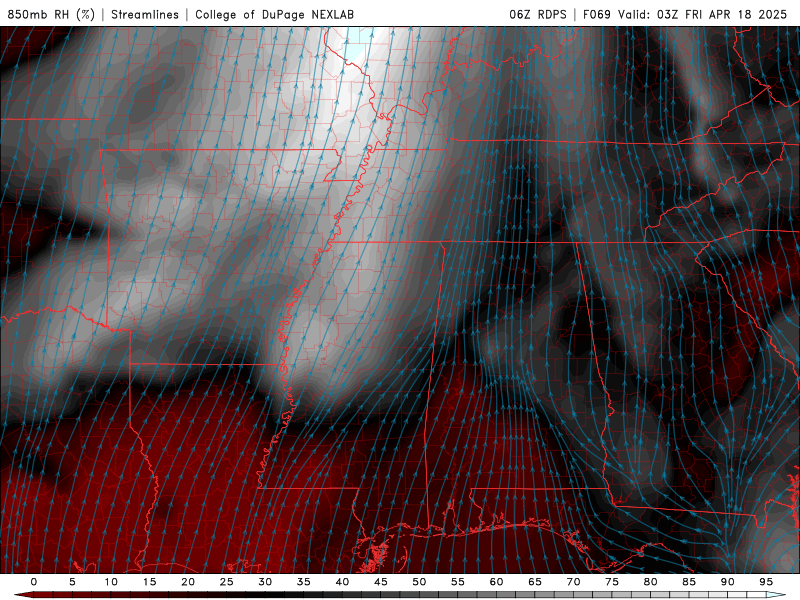Select the 95 value on the colorbar

(x=766, y=582)
